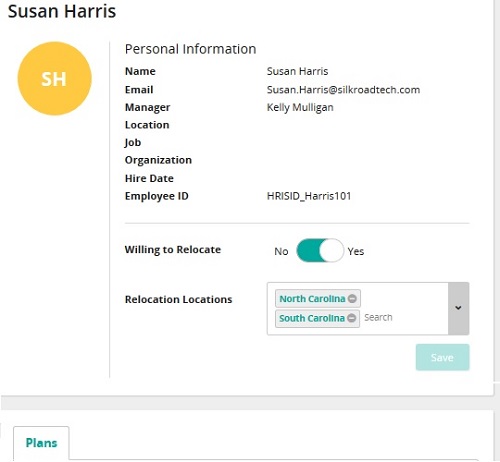Select the email Susan.Harris@silkroadtech.com

343,90
